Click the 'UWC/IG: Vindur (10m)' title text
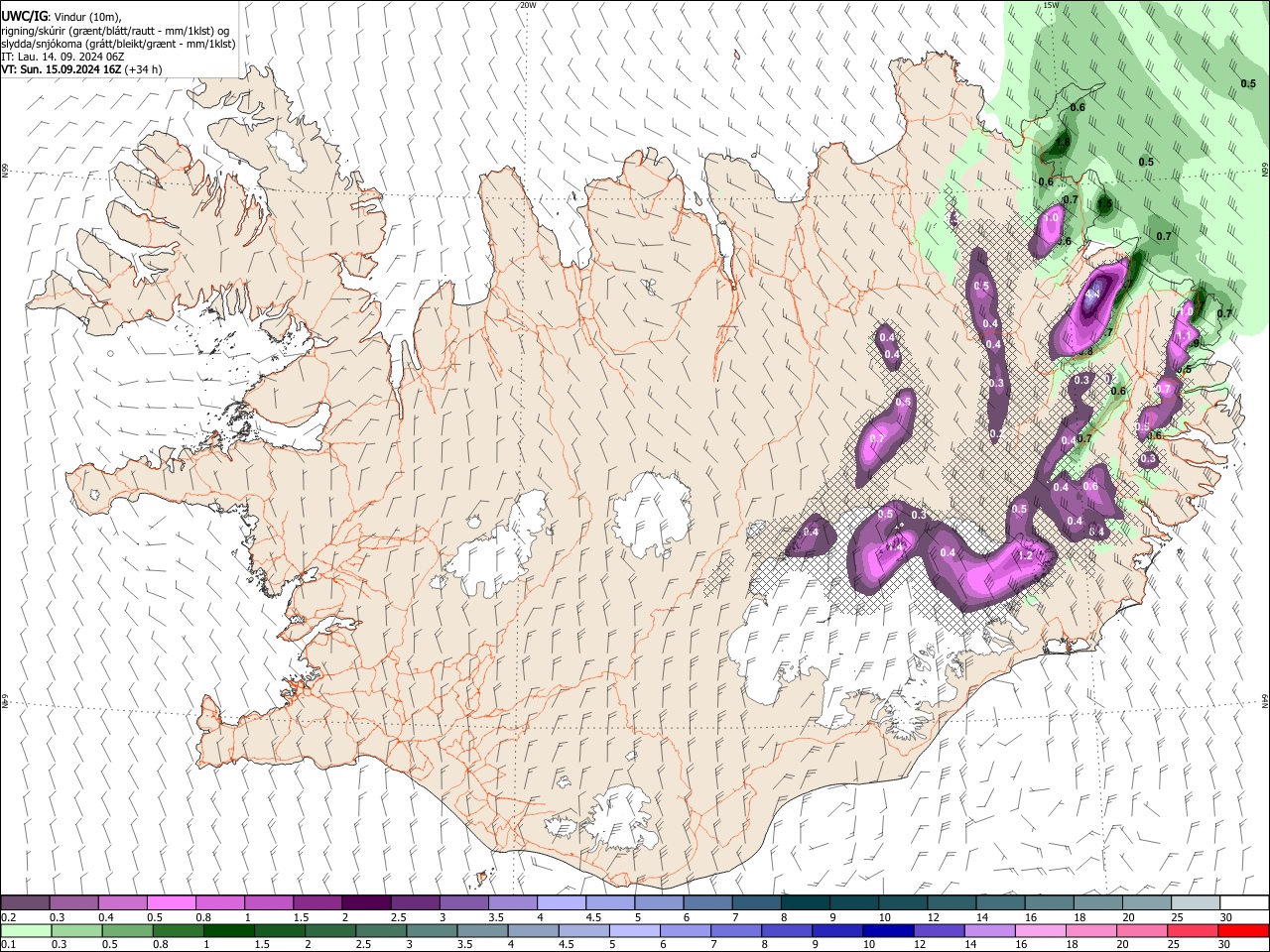The image size is (1270, 952). (61, 16)
